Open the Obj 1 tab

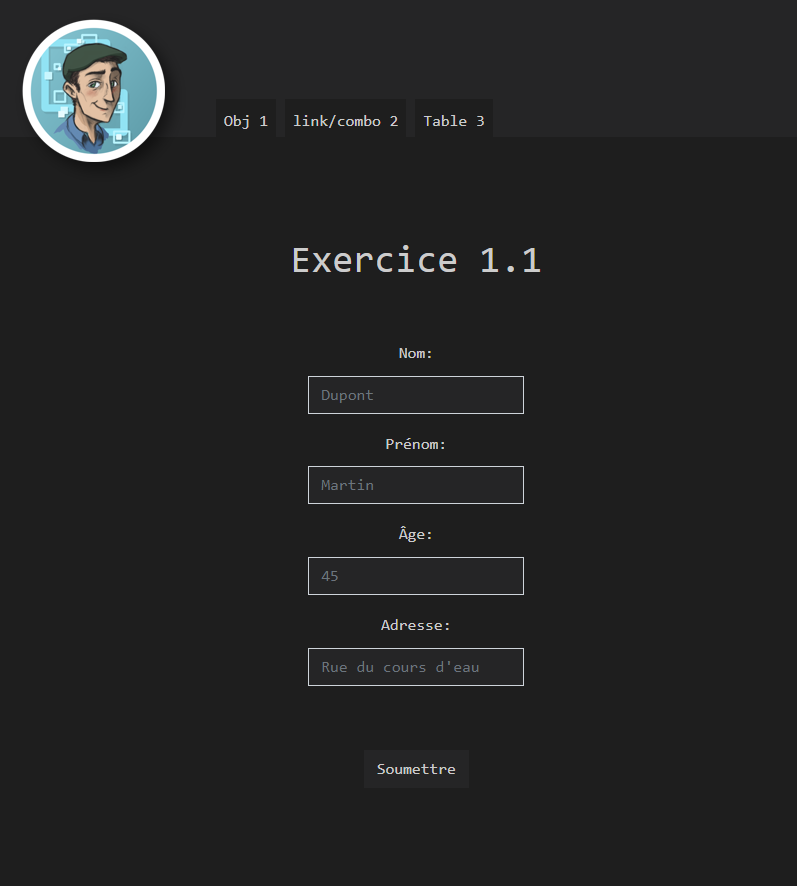point(245,119)
